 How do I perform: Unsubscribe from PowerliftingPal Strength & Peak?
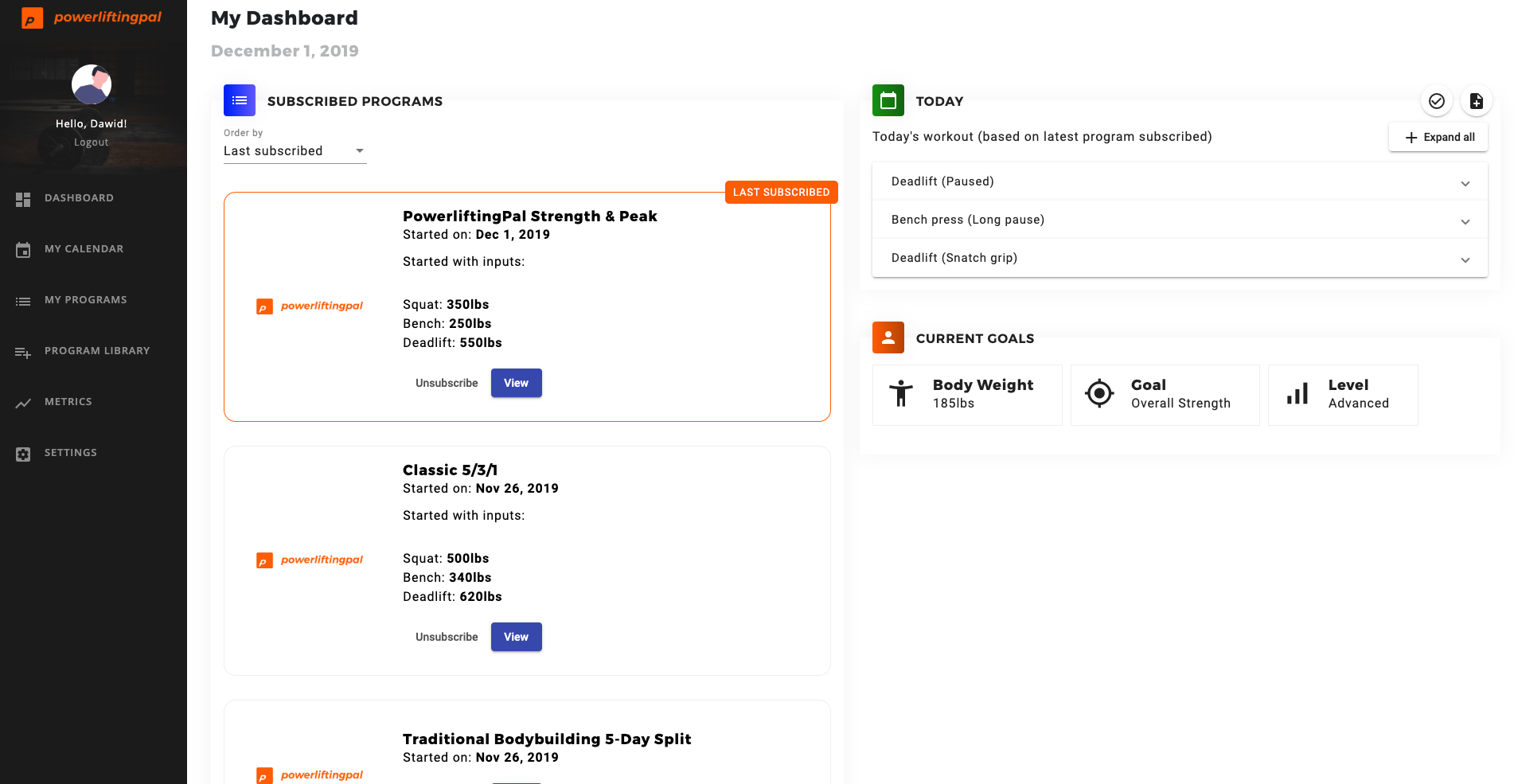pyautogui.click(x=447, y=383)
